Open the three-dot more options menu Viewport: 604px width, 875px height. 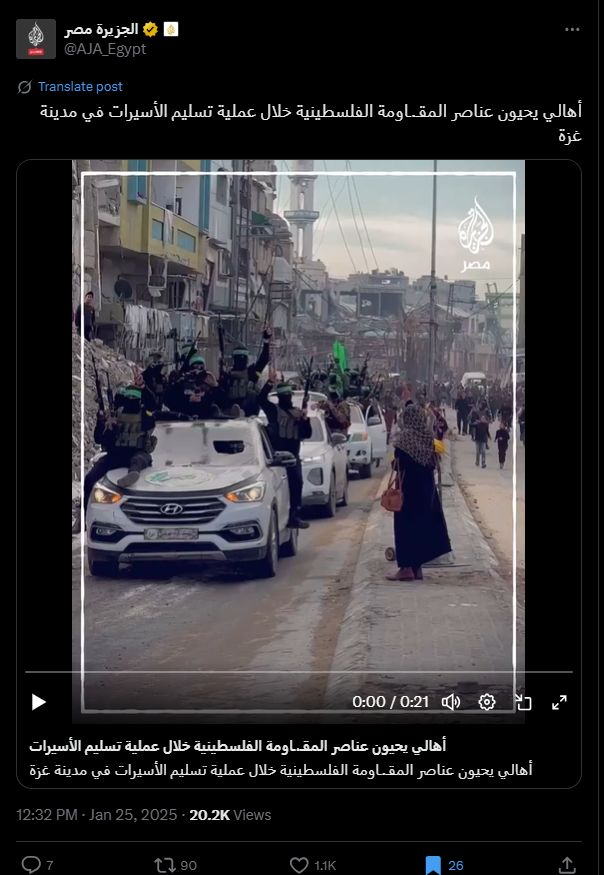572,30
